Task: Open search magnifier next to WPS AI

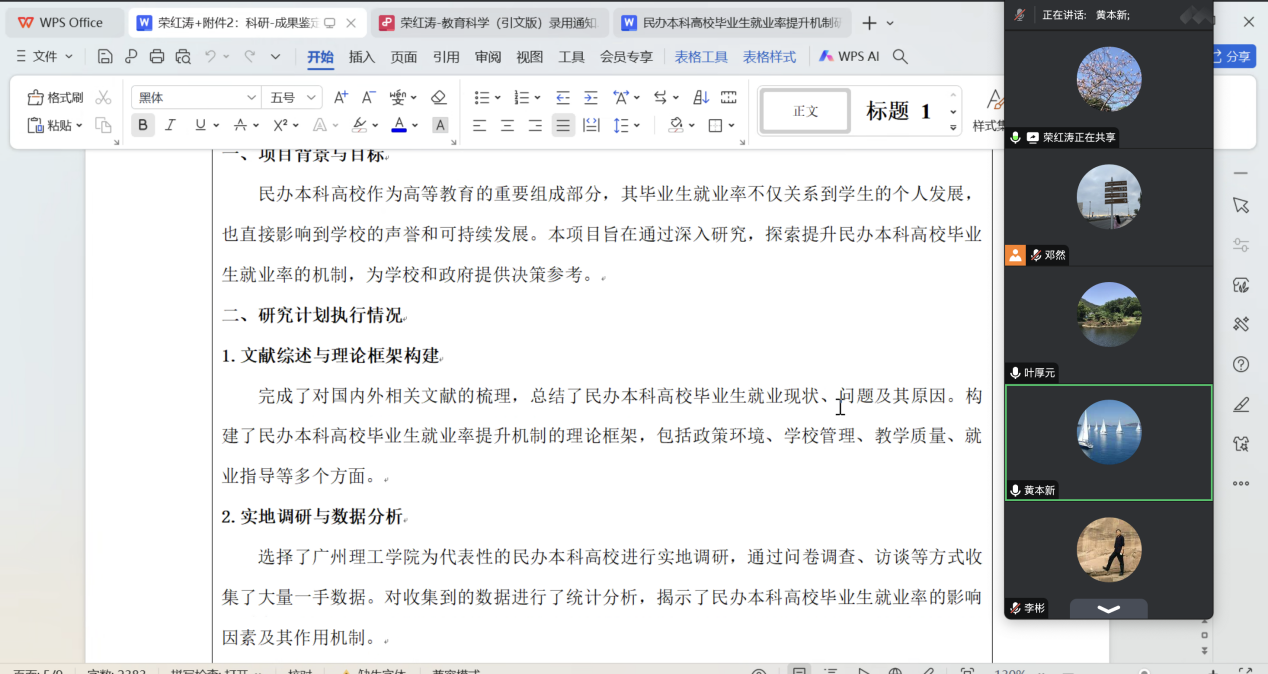Action: coord(900,57)
